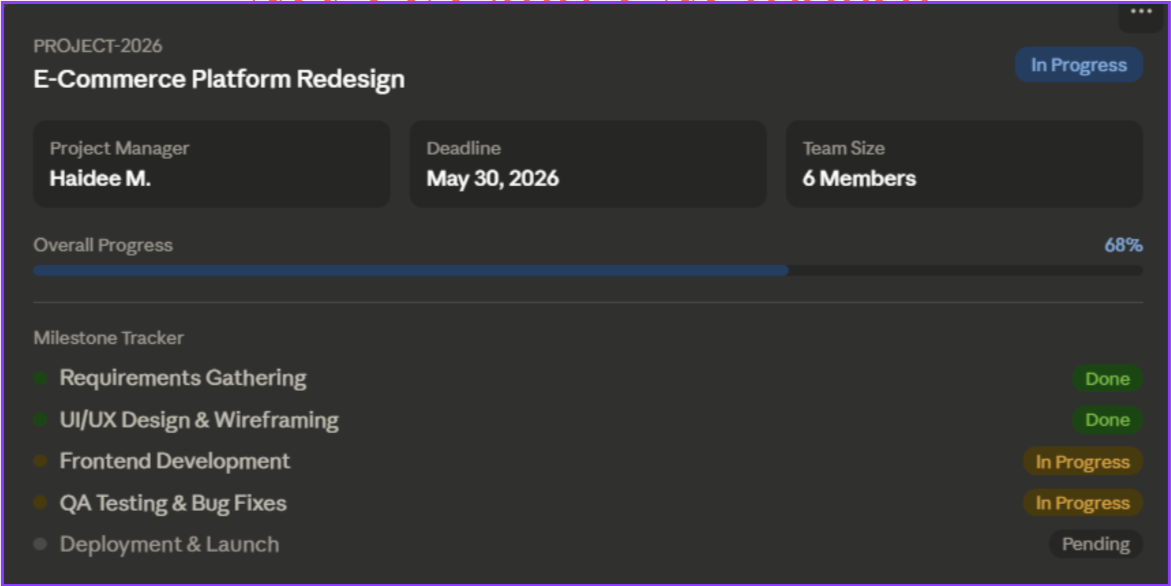Click the yellow dot beside Frontend Development
Viewport: 1171px width, 586px height.
pyautogui.click(x=41, y=461)
